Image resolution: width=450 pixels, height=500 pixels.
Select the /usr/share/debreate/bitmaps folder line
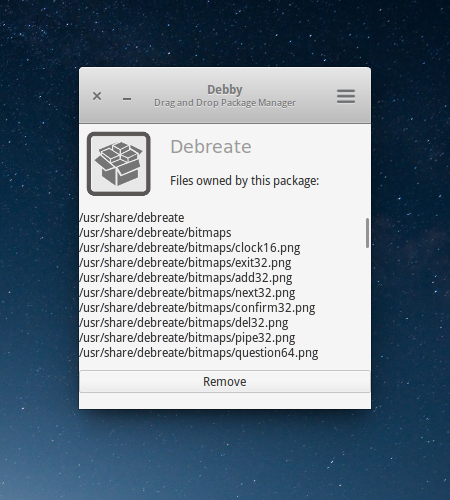tap(155, 233)
